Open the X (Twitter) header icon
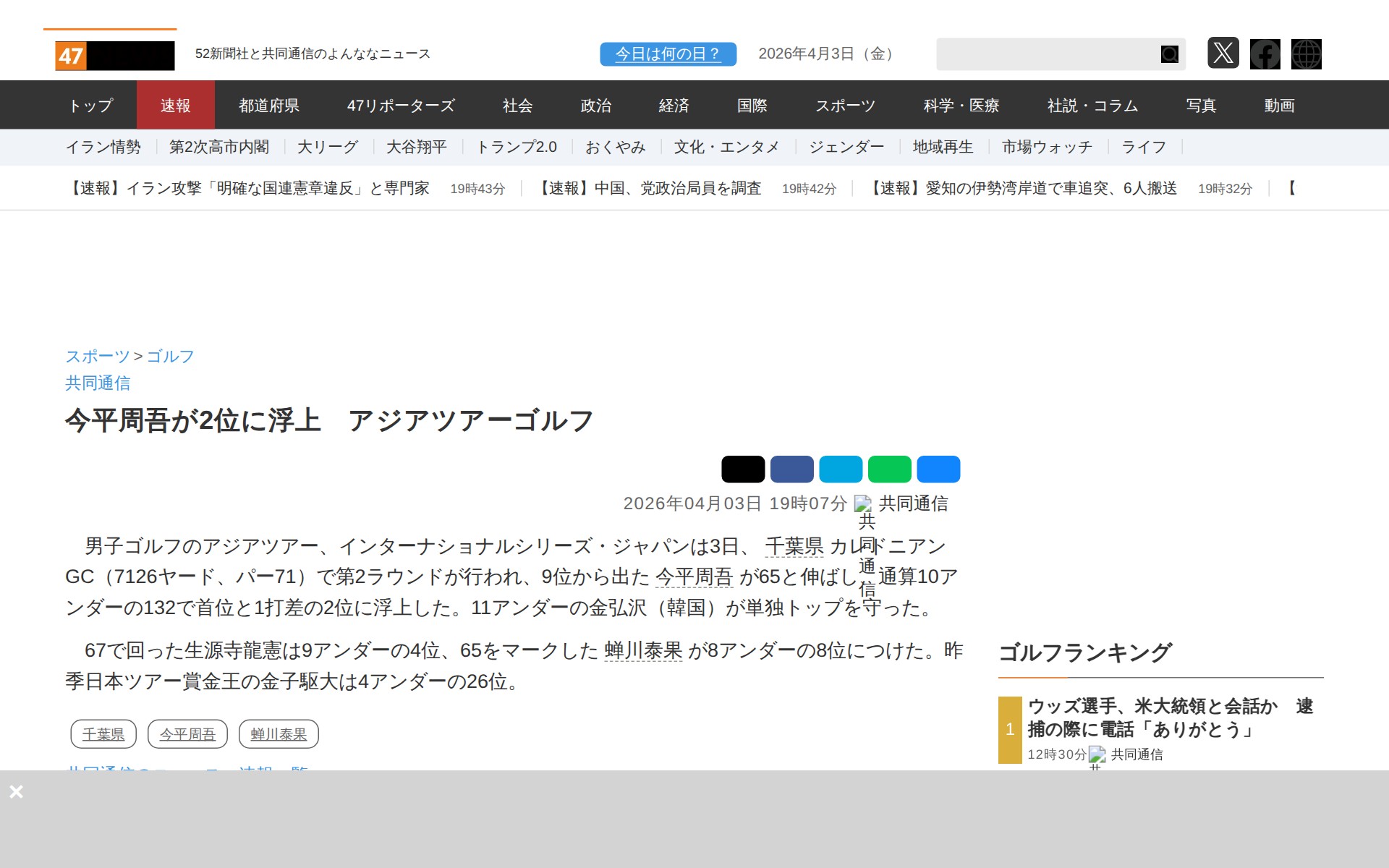Viewport: 1389px width, 868px height. 1223,54
